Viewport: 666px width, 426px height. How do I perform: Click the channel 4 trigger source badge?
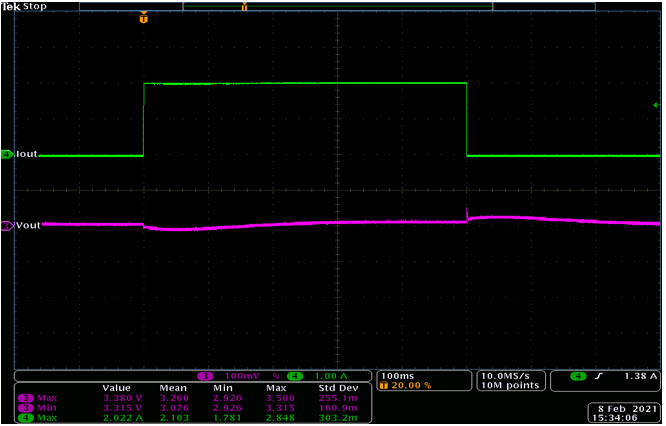click(578, 376)
